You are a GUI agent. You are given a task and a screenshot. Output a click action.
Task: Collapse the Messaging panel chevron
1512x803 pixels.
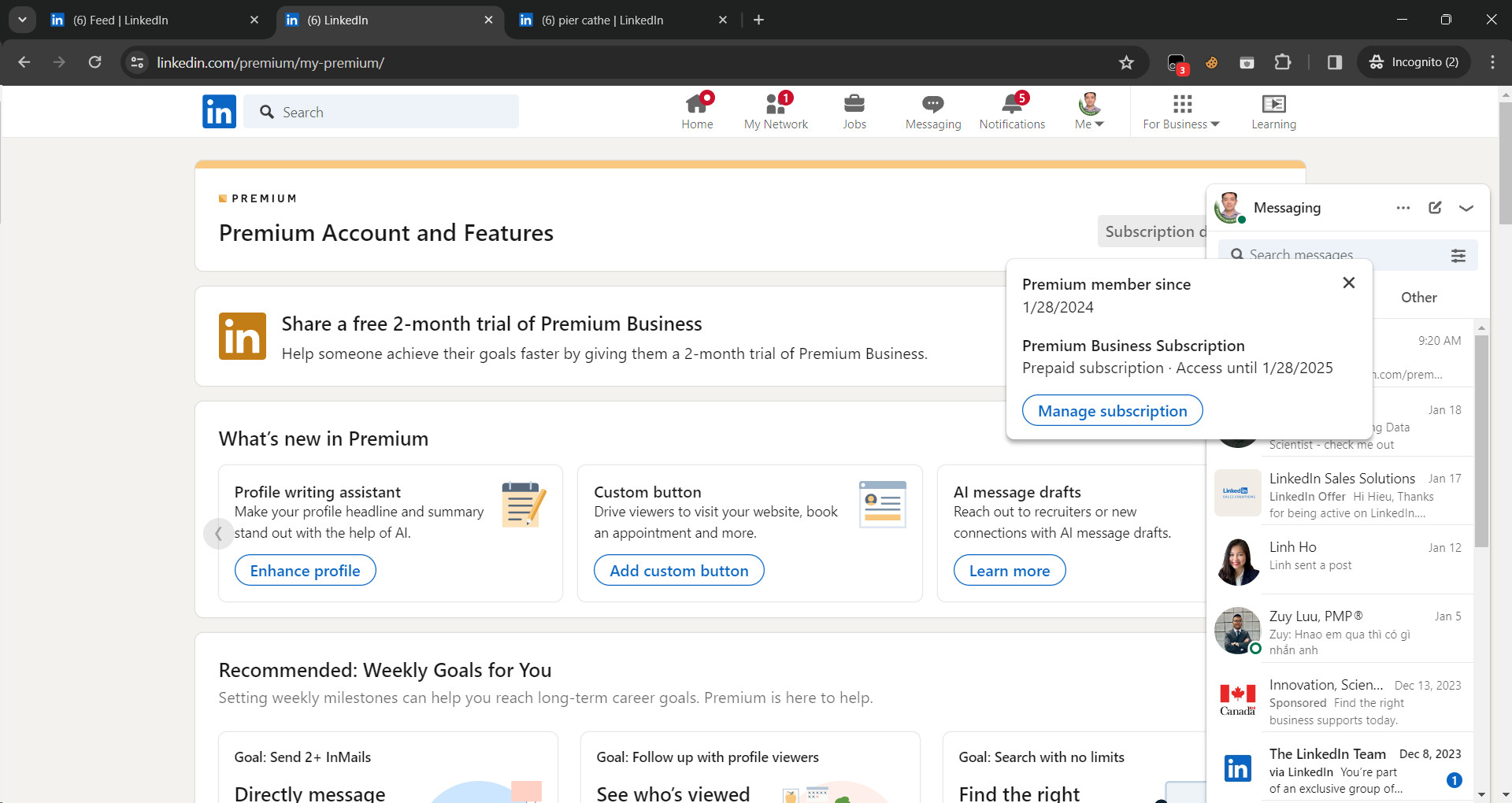tap(1466, 208)
